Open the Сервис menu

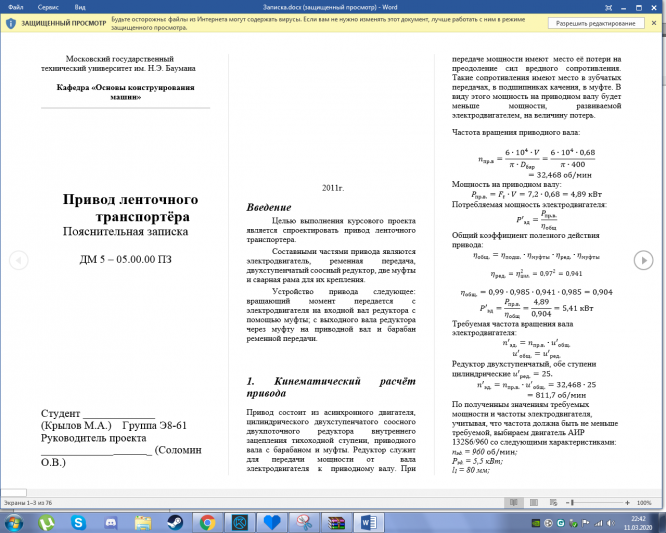[48, 7]
